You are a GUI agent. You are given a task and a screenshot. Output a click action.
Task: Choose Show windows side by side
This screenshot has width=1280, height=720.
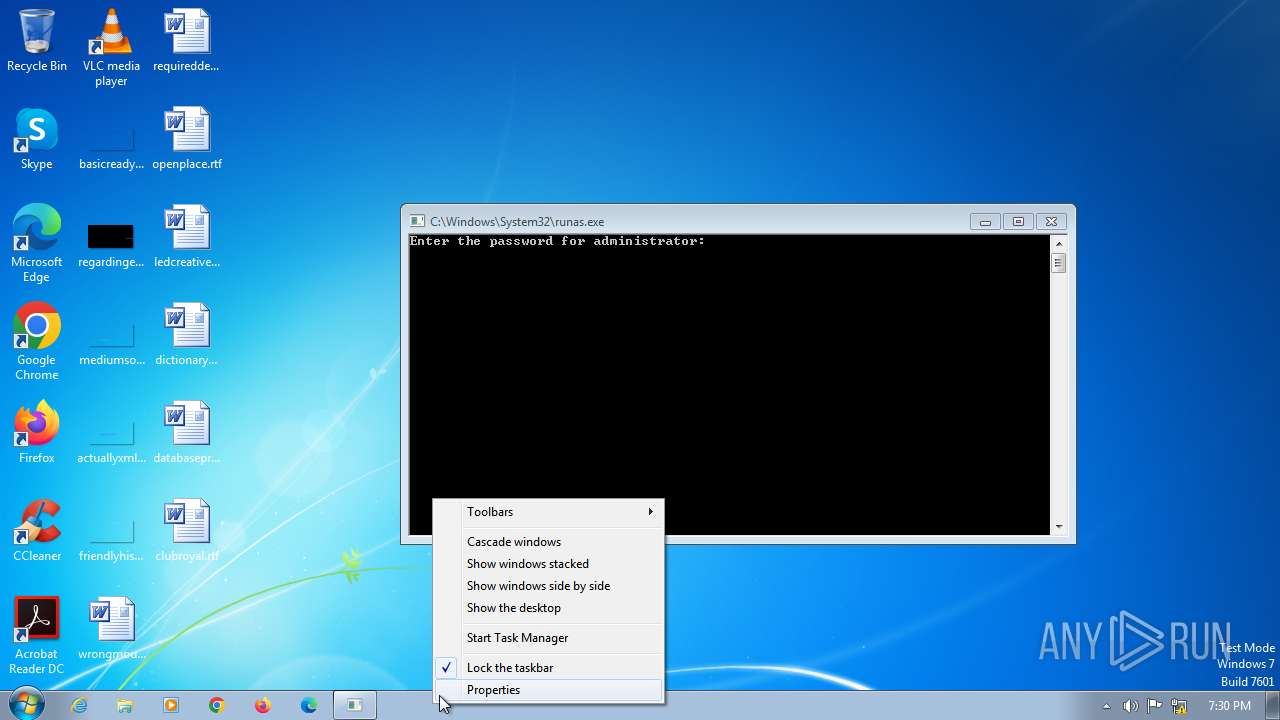pos(548,586)
